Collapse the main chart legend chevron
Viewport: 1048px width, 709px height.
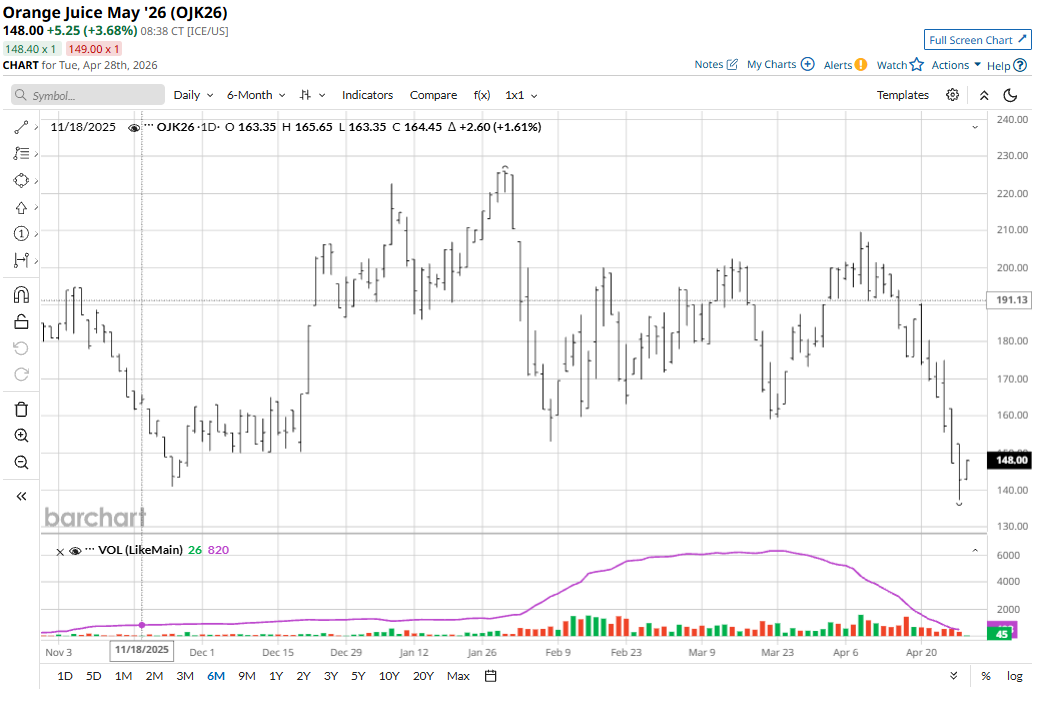pyautogui.click(x=975, y=127)
